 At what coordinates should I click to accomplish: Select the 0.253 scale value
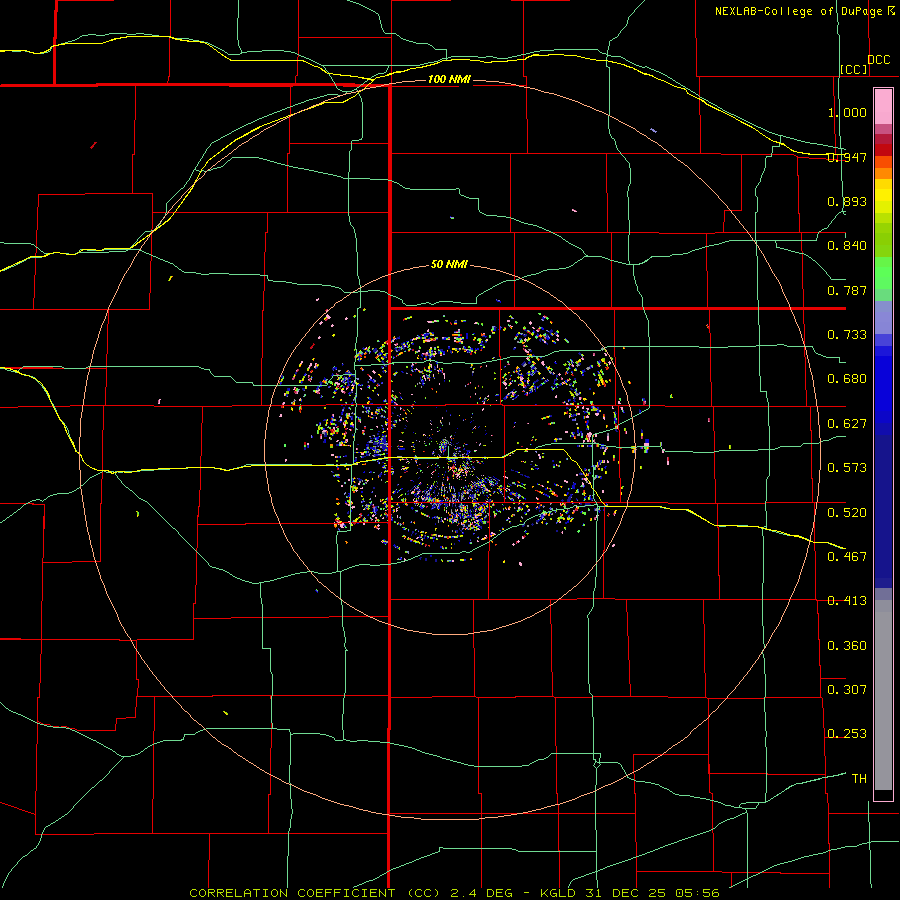click(x=847, y=734)
